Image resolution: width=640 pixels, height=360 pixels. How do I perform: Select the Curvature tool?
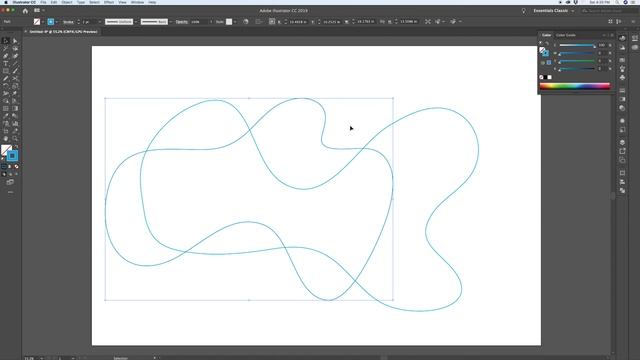[x=15, y=56]
